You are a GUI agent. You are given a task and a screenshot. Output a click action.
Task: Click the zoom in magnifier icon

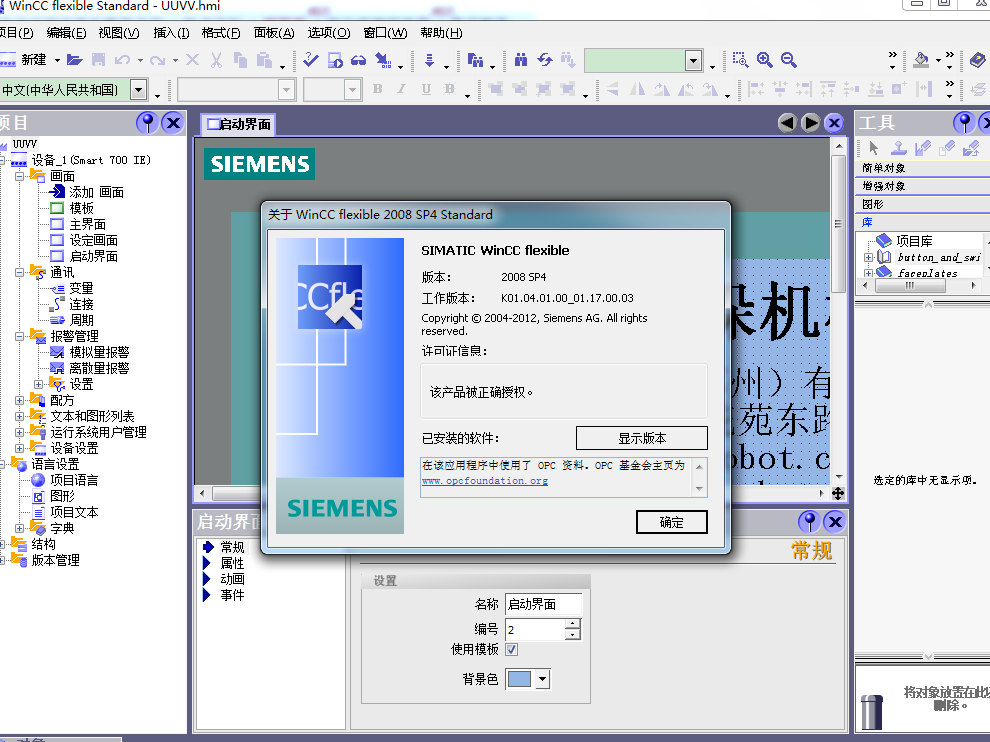[765, 60]
